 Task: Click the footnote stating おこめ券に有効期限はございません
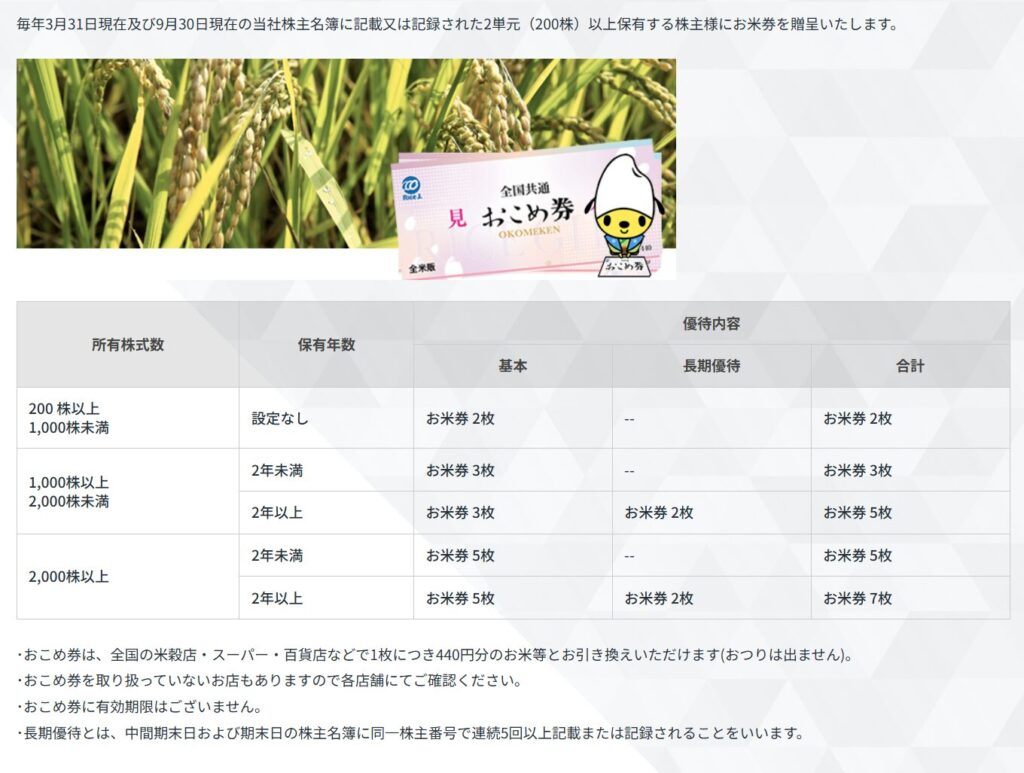[x=140, y=708]
